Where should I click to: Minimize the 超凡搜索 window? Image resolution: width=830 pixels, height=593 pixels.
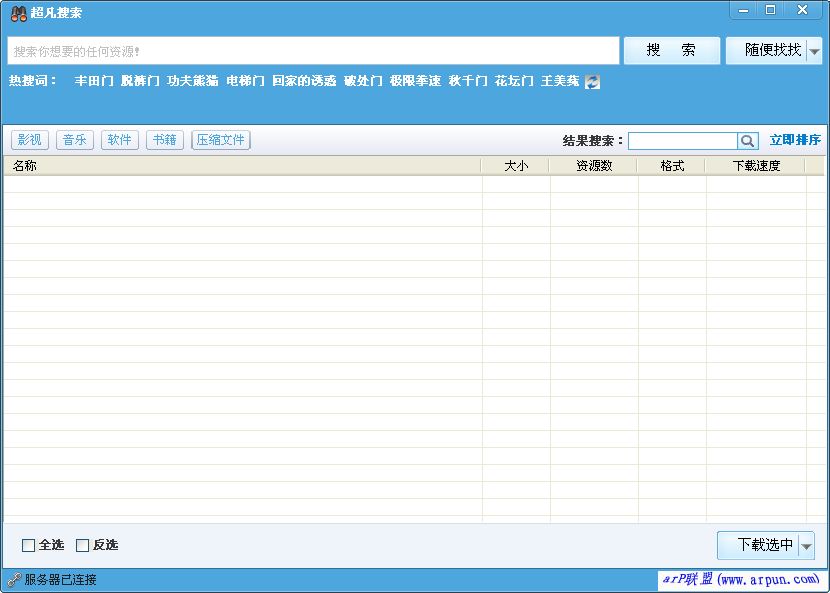[x=743, y=10]
